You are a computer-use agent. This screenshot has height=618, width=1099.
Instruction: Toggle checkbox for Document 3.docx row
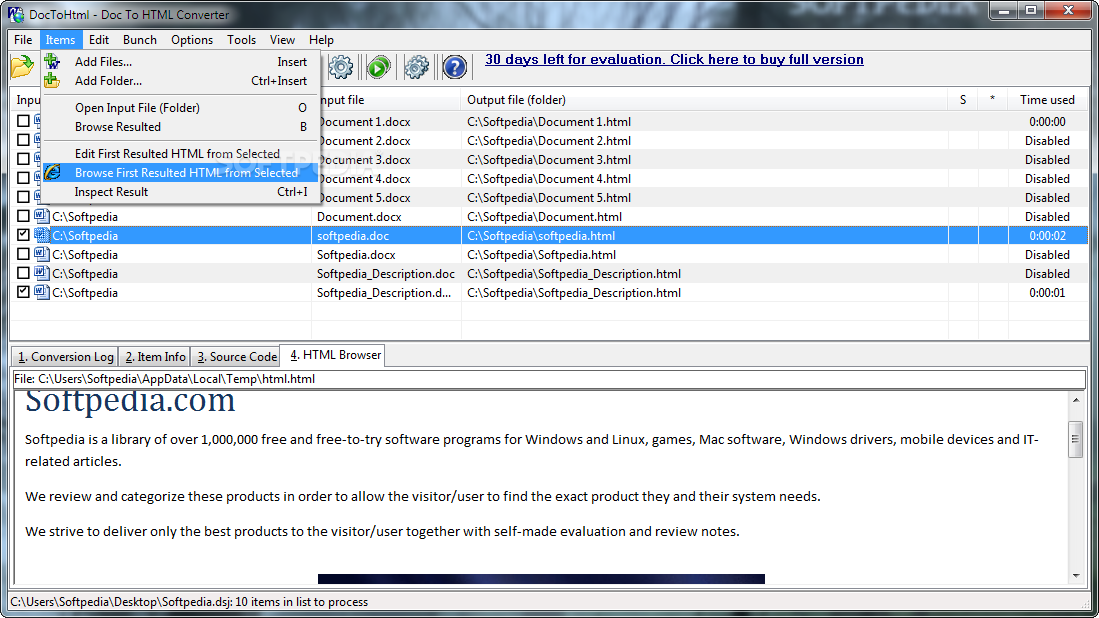tap(23, 158)
